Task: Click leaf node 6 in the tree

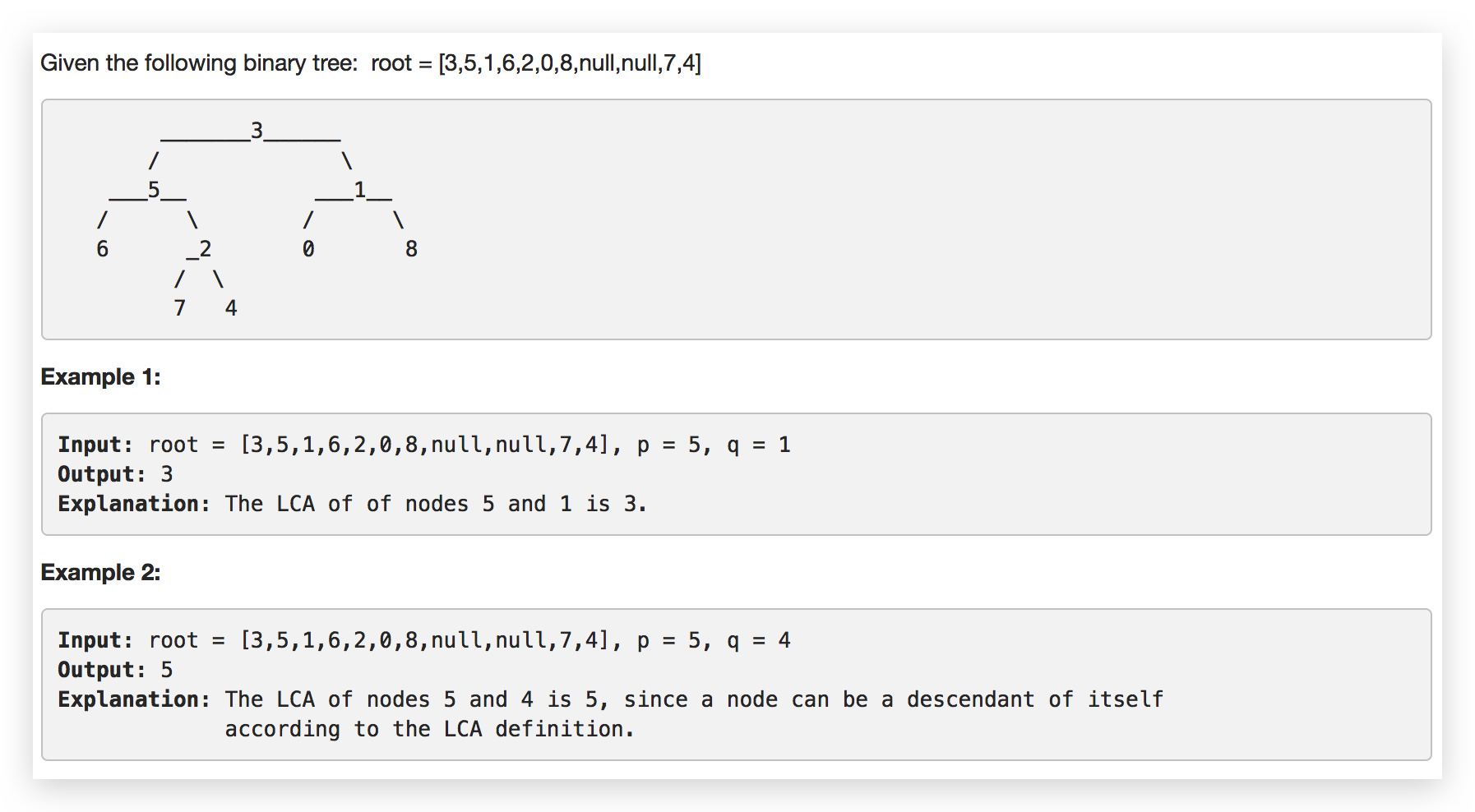Action: 102,249
